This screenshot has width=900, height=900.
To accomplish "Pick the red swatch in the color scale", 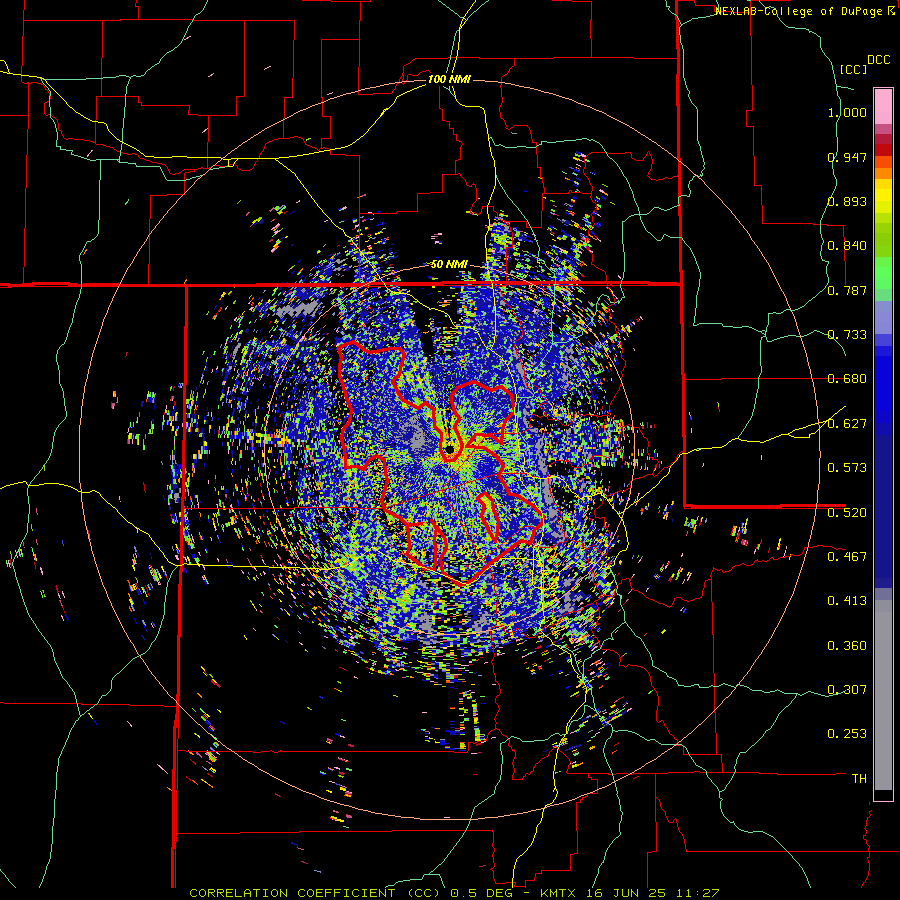I will (883, 150).
